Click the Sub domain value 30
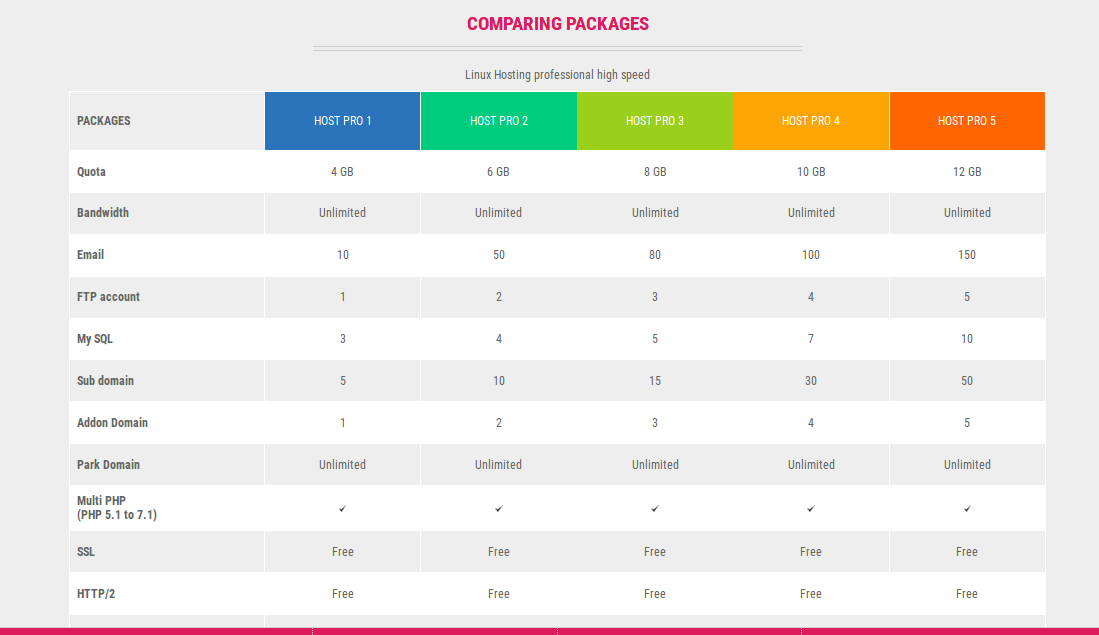 tap(811, 381)
